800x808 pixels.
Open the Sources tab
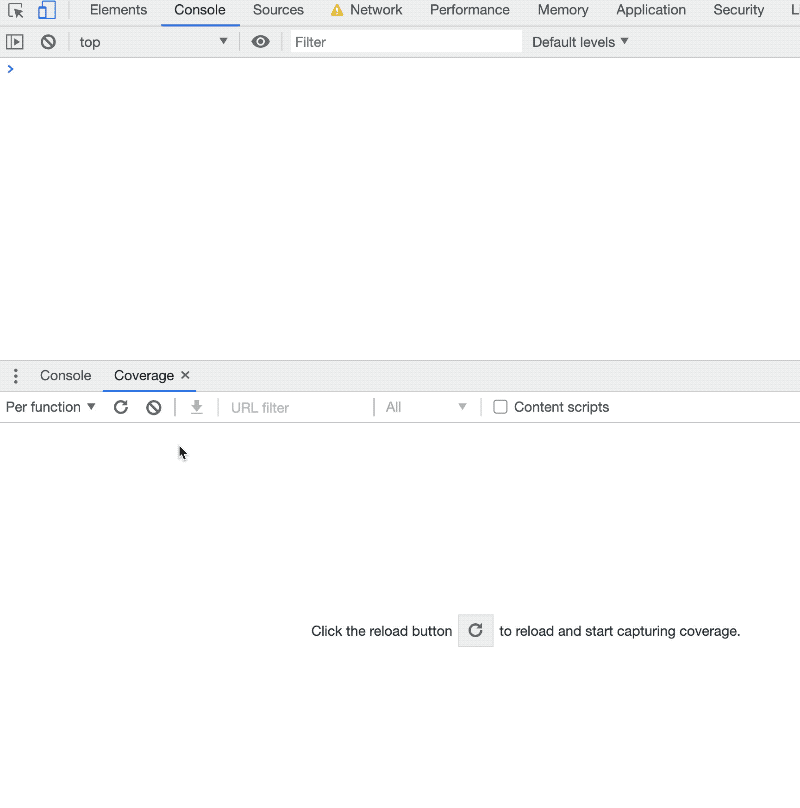click(x=278, y=10)
